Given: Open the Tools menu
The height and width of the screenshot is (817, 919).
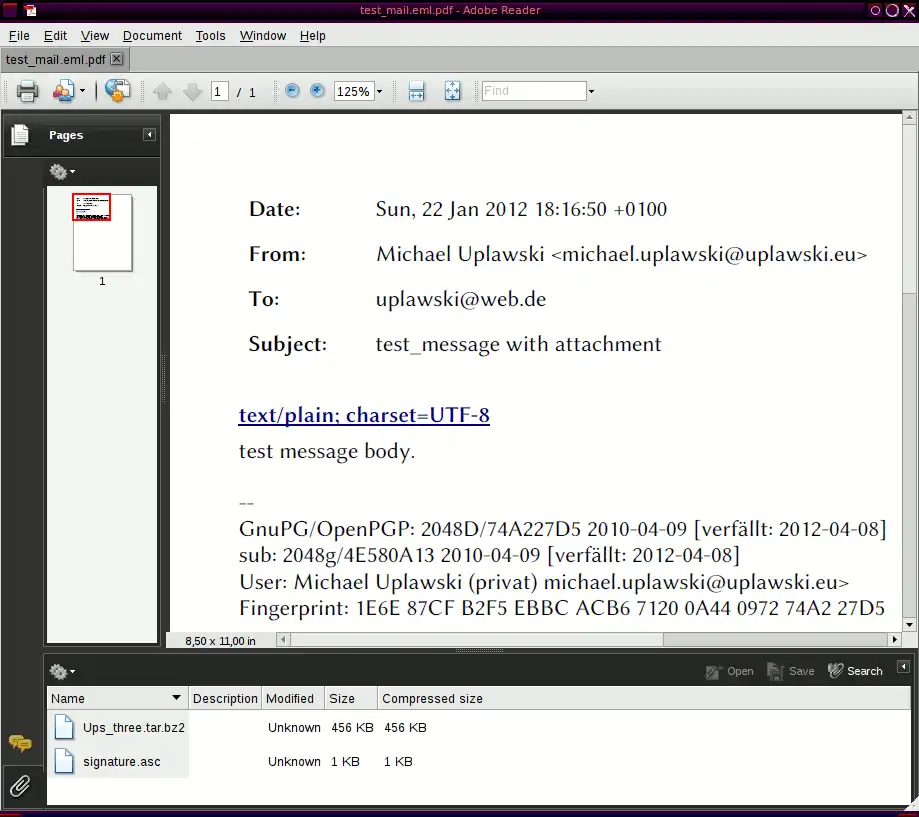Looking at the screenshot, I should coord(210,36).
